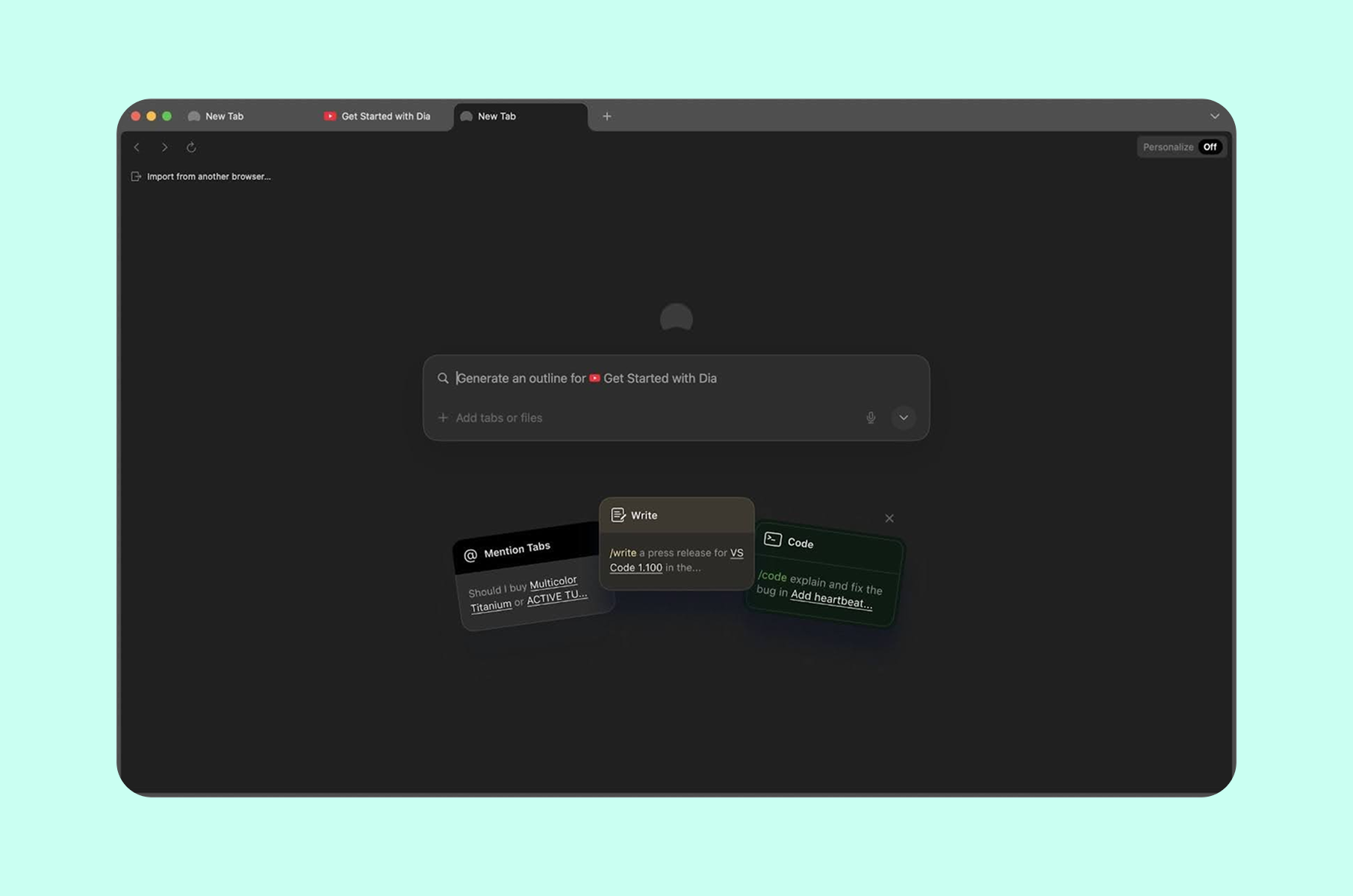Dismiss the suggestion cards with the X

pyautogui.click(x=889, y=517)
